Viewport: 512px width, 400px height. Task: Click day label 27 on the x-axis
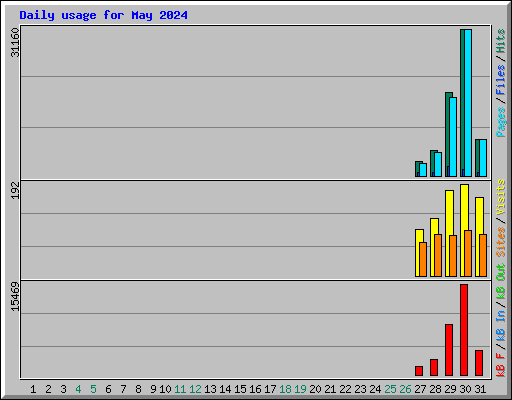pyautogui.click(x=420, y=389)
